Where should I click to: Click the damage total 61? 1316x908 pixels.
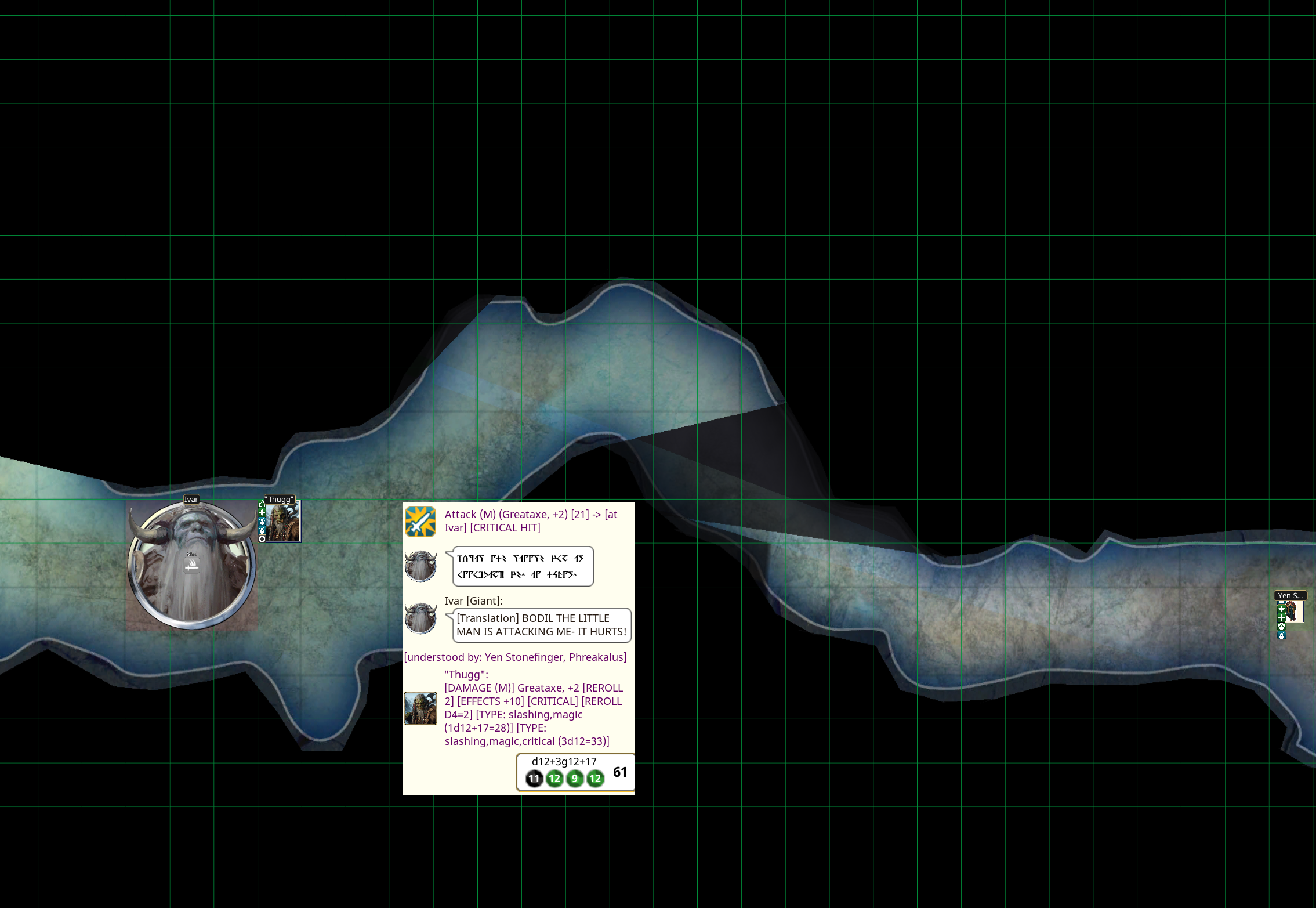(x=620, y=772)
